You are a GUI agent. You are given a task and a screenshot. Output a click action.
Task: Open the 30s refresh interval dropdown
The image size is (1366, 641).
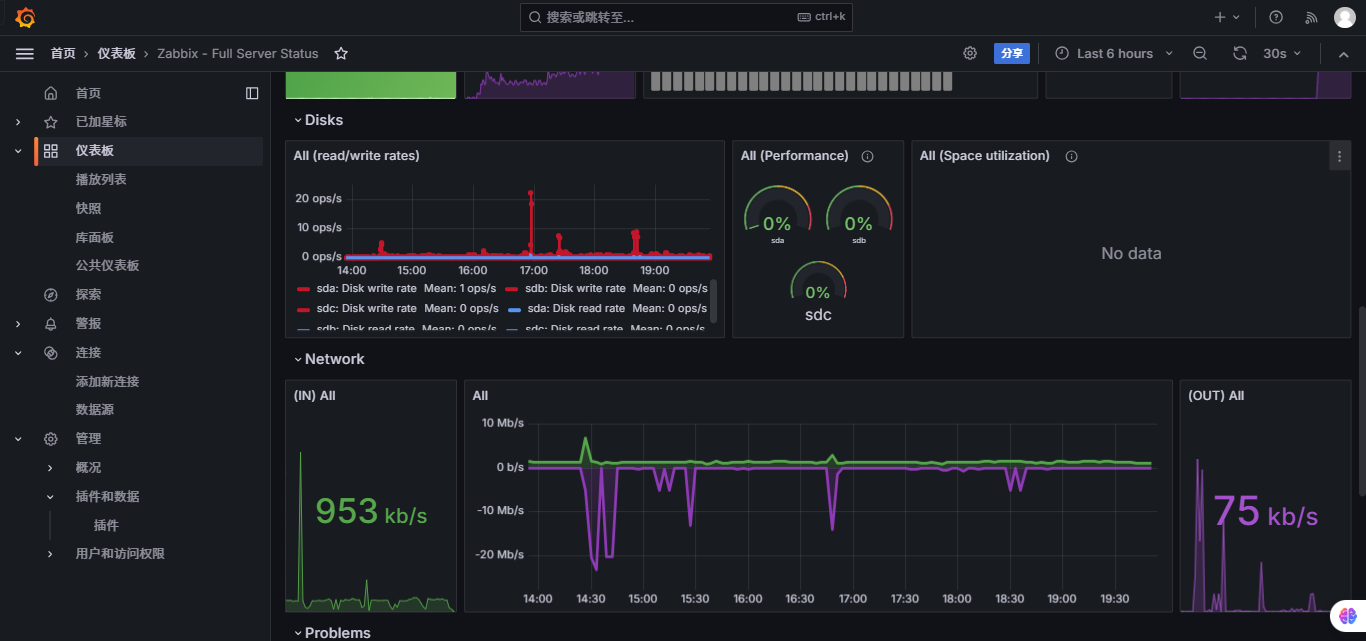click(x=1282, y=54)
